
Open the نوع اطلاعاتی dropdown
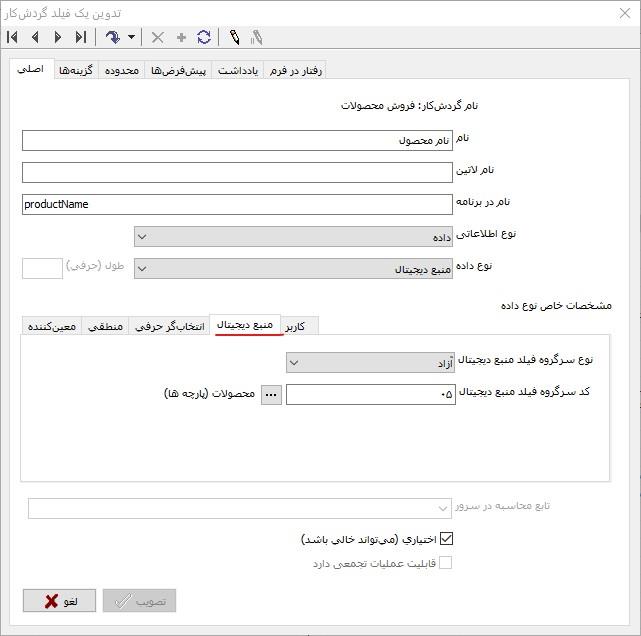click(x=293, y=236)
